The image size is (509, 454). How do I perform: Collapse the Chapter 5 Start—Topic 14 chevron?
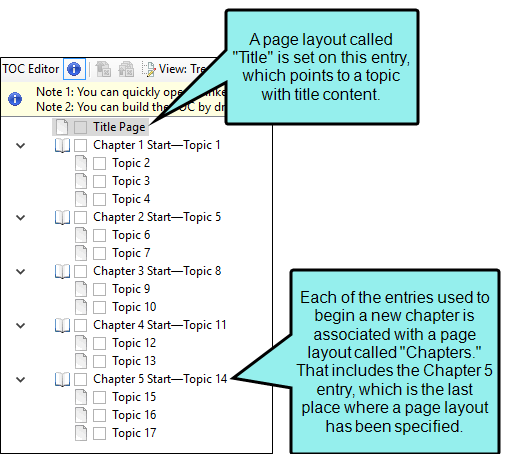21,379
